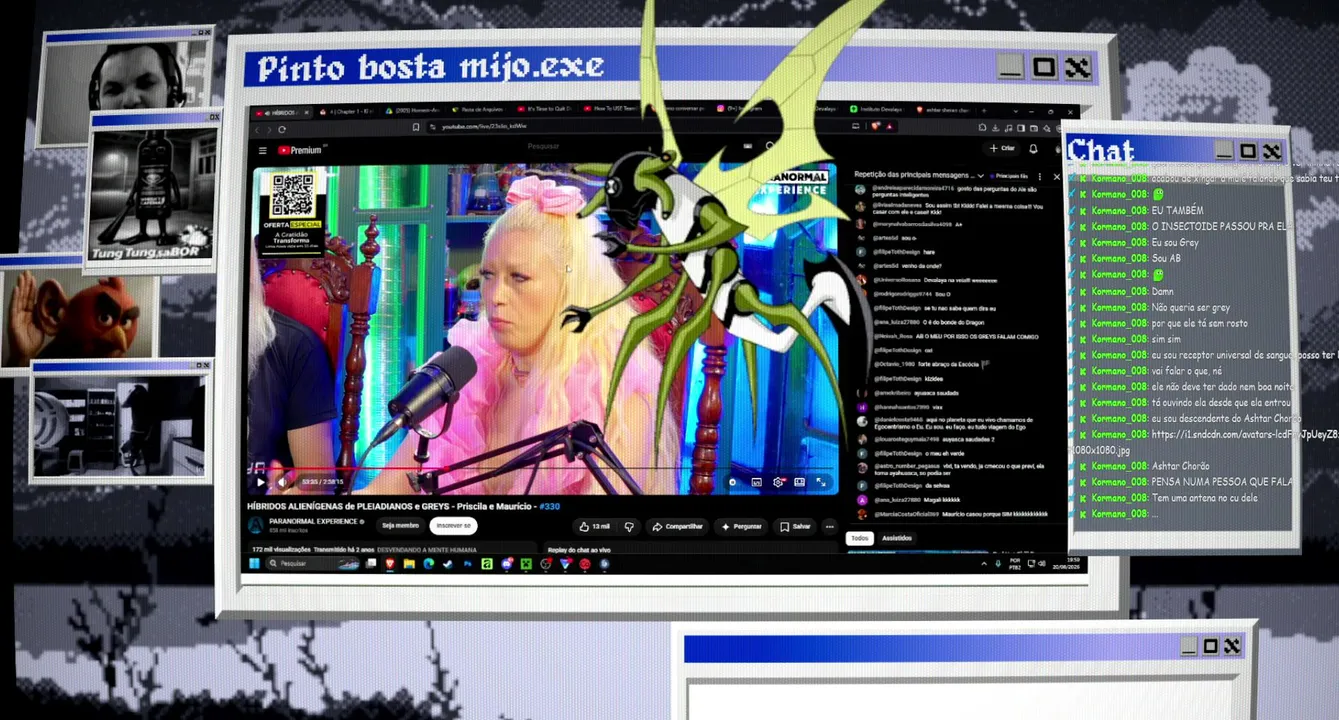Viewport: 1339px width, 720px height.
Task: Toggle autoplay switch in the player
Action: click(x=733, y=482)
